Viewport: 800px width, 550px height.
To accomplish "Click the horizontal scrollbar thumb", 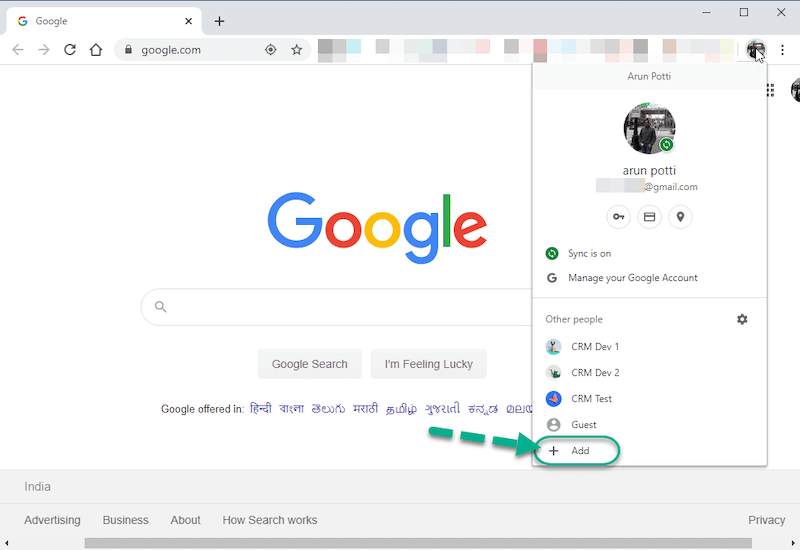I will point(418,543).
